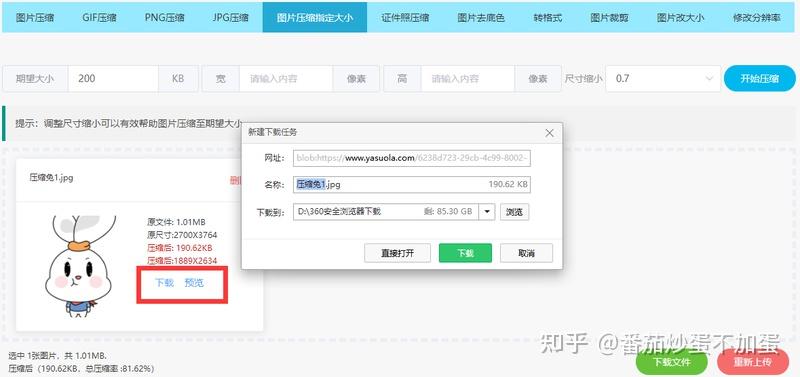Select the 图片压缩指定大小 tab
The width and height of the screenshot is (800, 377).
point(315,17)
